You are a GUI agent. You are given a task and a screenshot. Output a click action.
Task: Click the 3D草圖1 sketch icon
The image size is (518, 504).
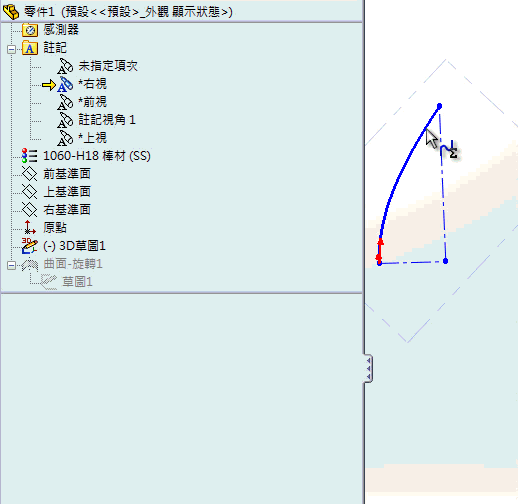tap(29, 246)
